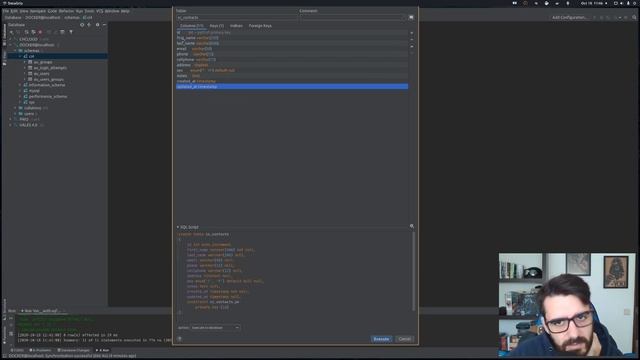Select the created_at timestamp column row
This screenshot has height=360, width=640.
point(292,81)
